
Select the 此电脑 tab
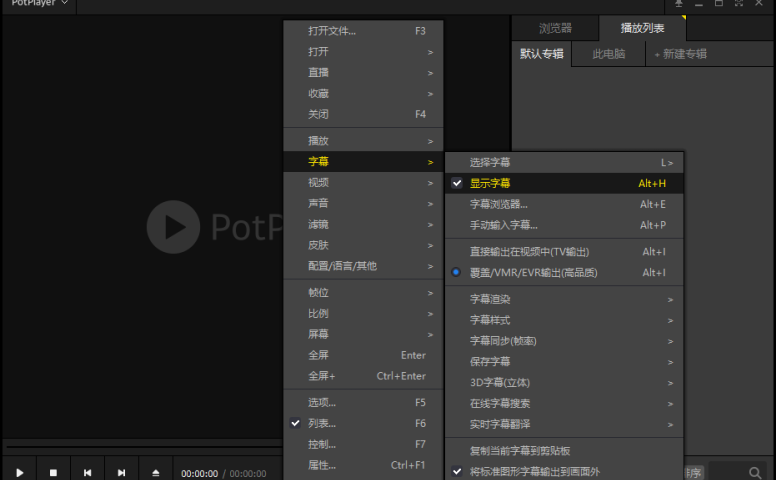point(609,54)
